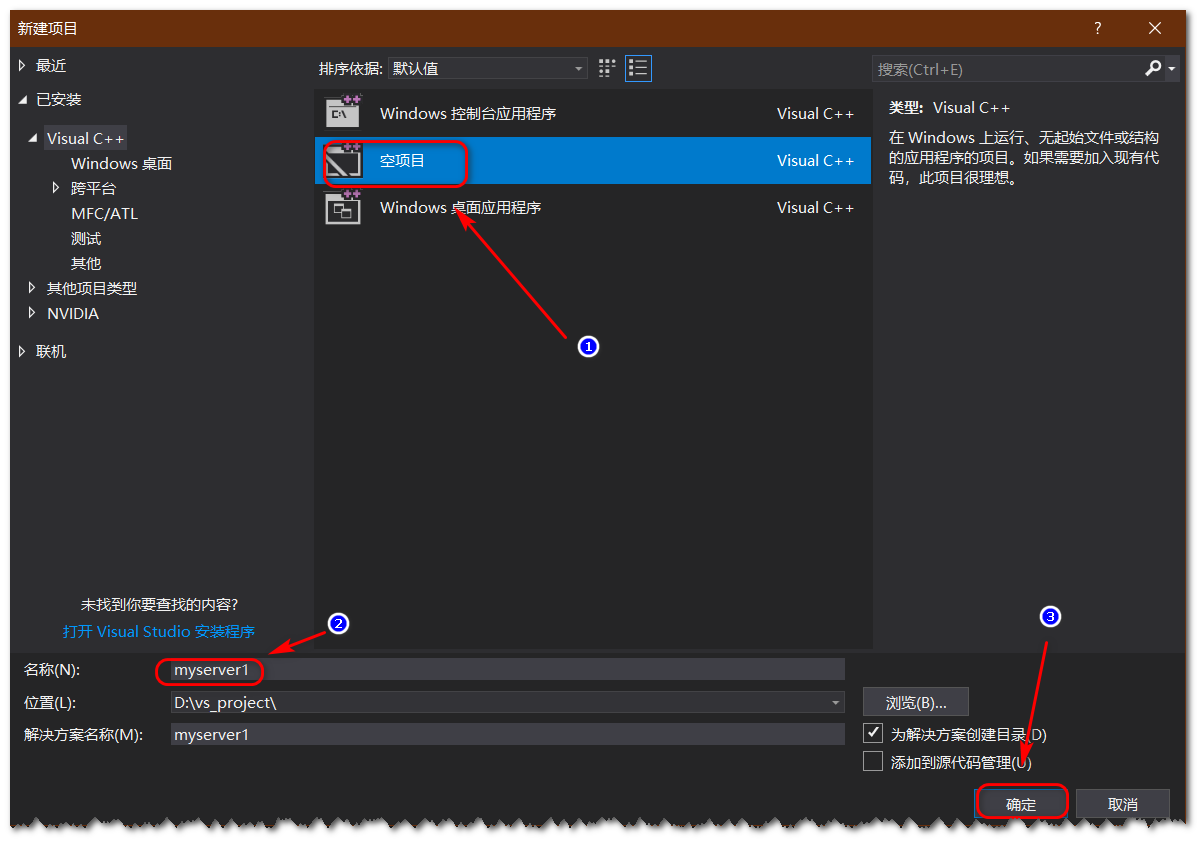This screenshot has width=1197, height=845.
Task: Click 最近 label in tree
Action: 51,66
